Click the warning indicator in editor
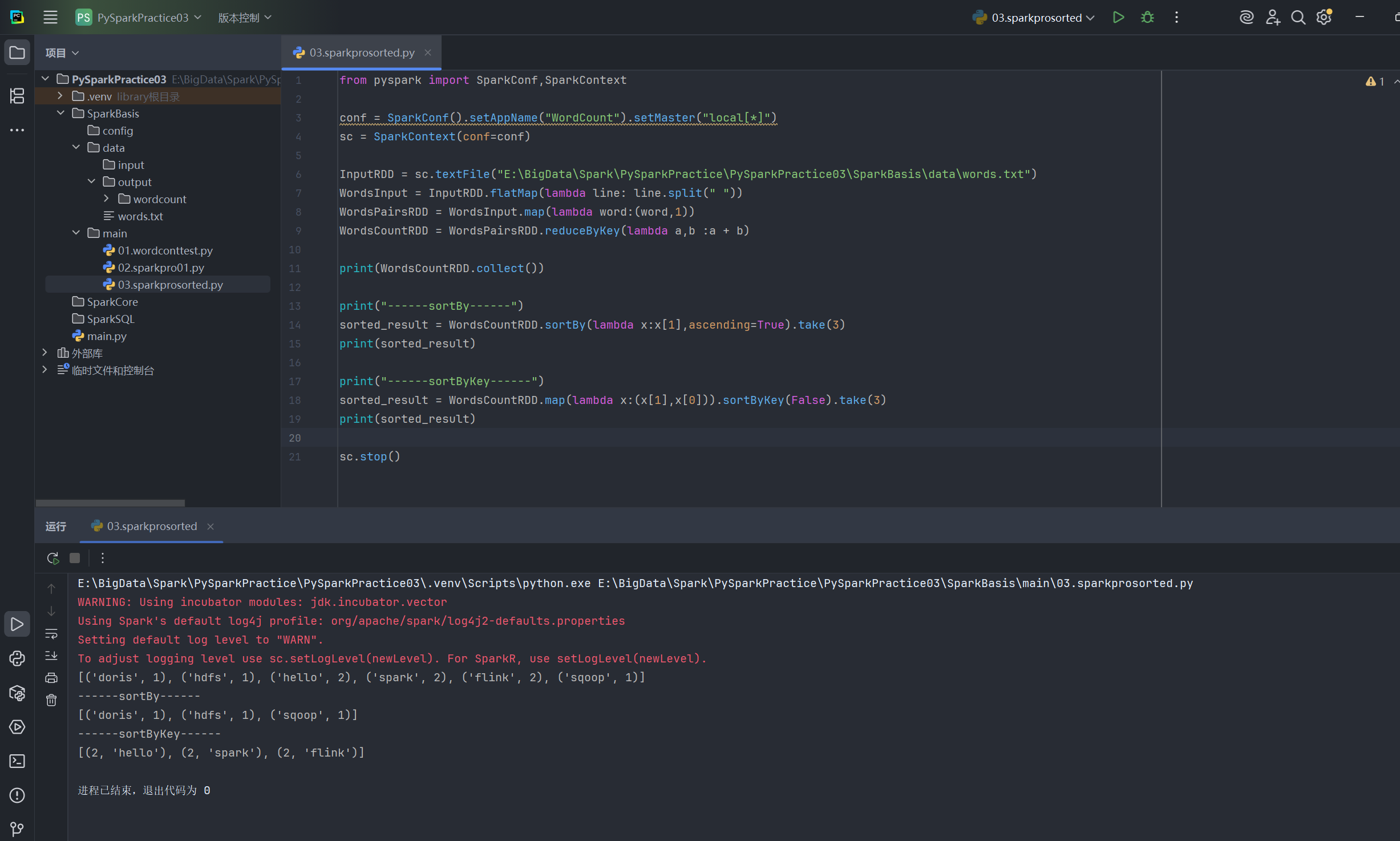Image resolution: width=1400 pixels, height=841 pixels. 1375,82
